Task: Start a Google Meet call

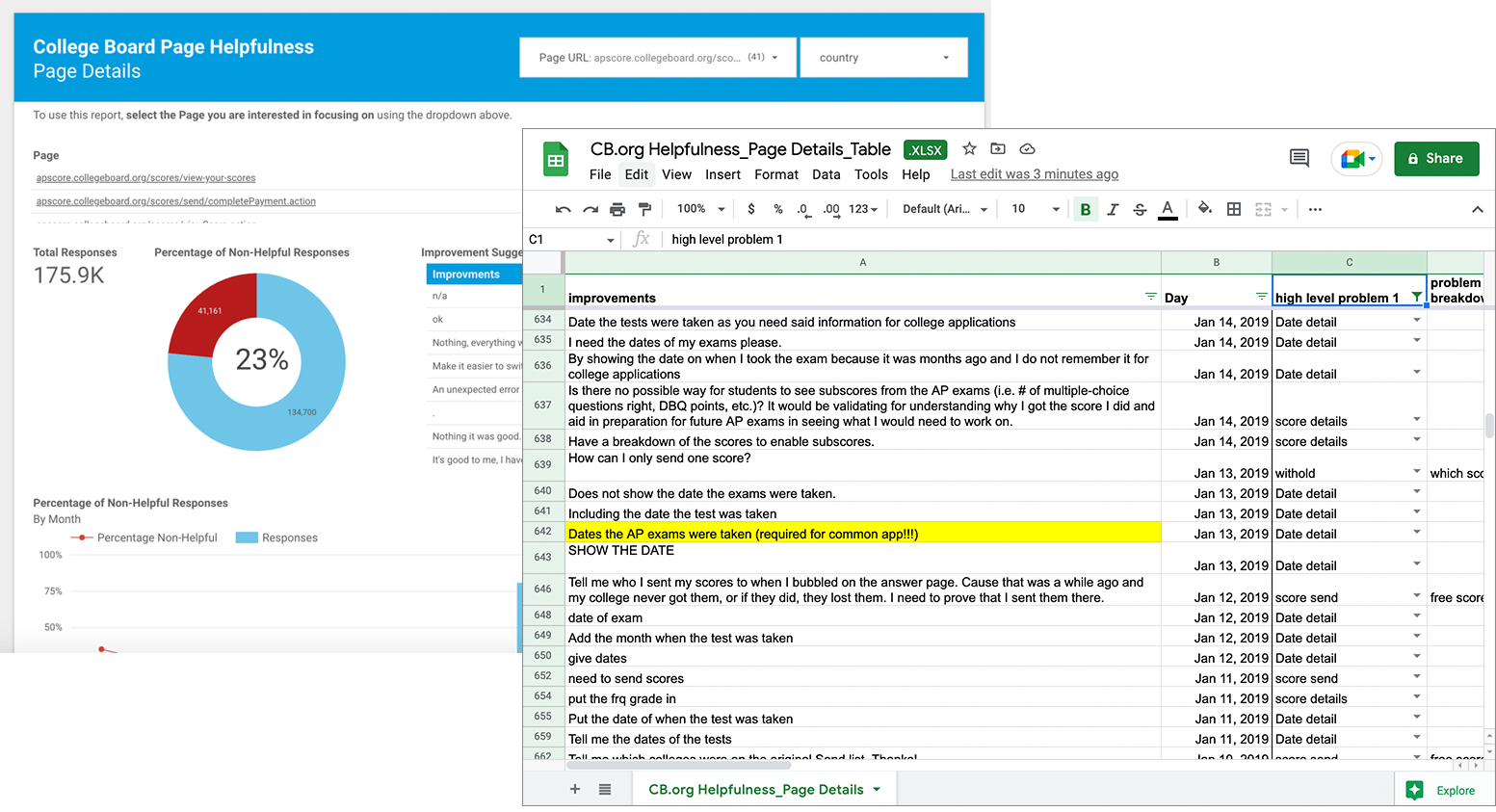Action: tap(1357, 159)
